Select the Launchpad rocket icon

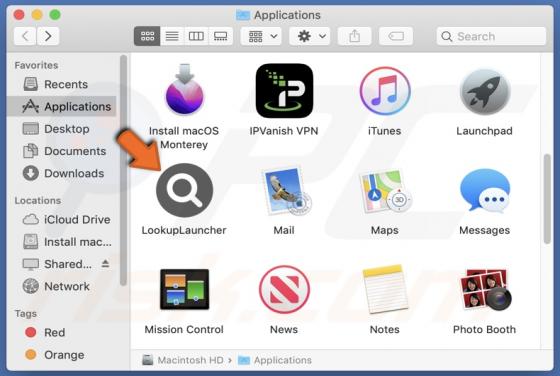pos(485,91)
